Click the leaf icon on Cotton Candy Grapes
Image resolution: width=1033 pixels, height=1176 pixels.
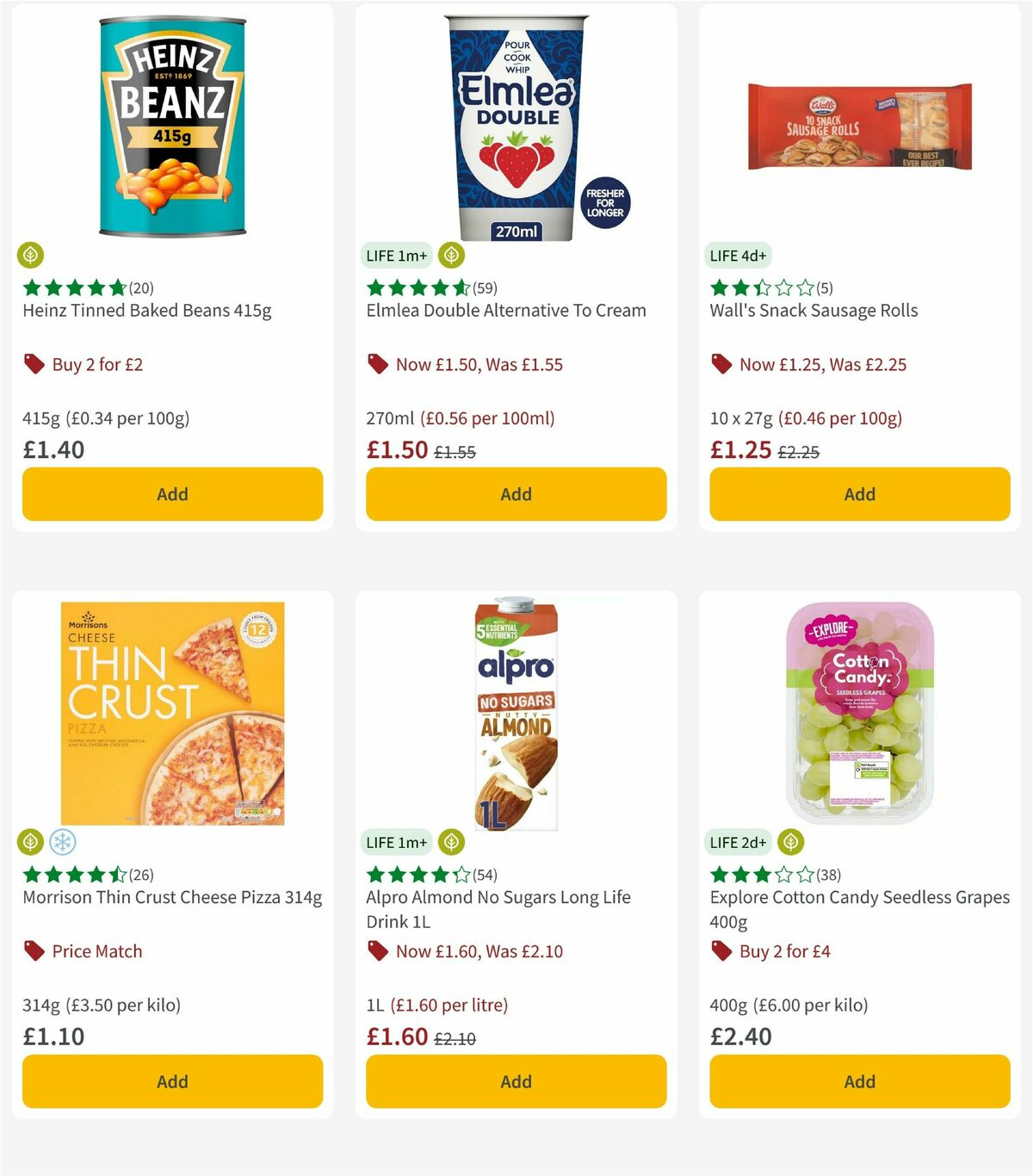point(789,842)
